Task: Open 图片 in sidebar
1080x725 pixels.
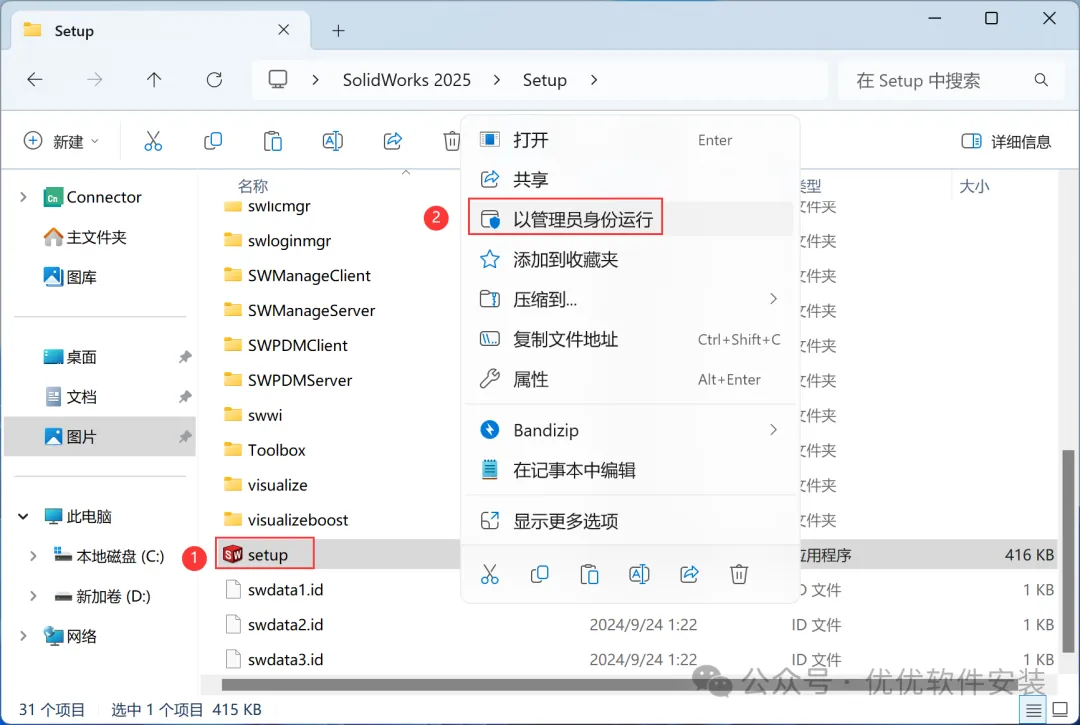Action: tap(100, 437)
